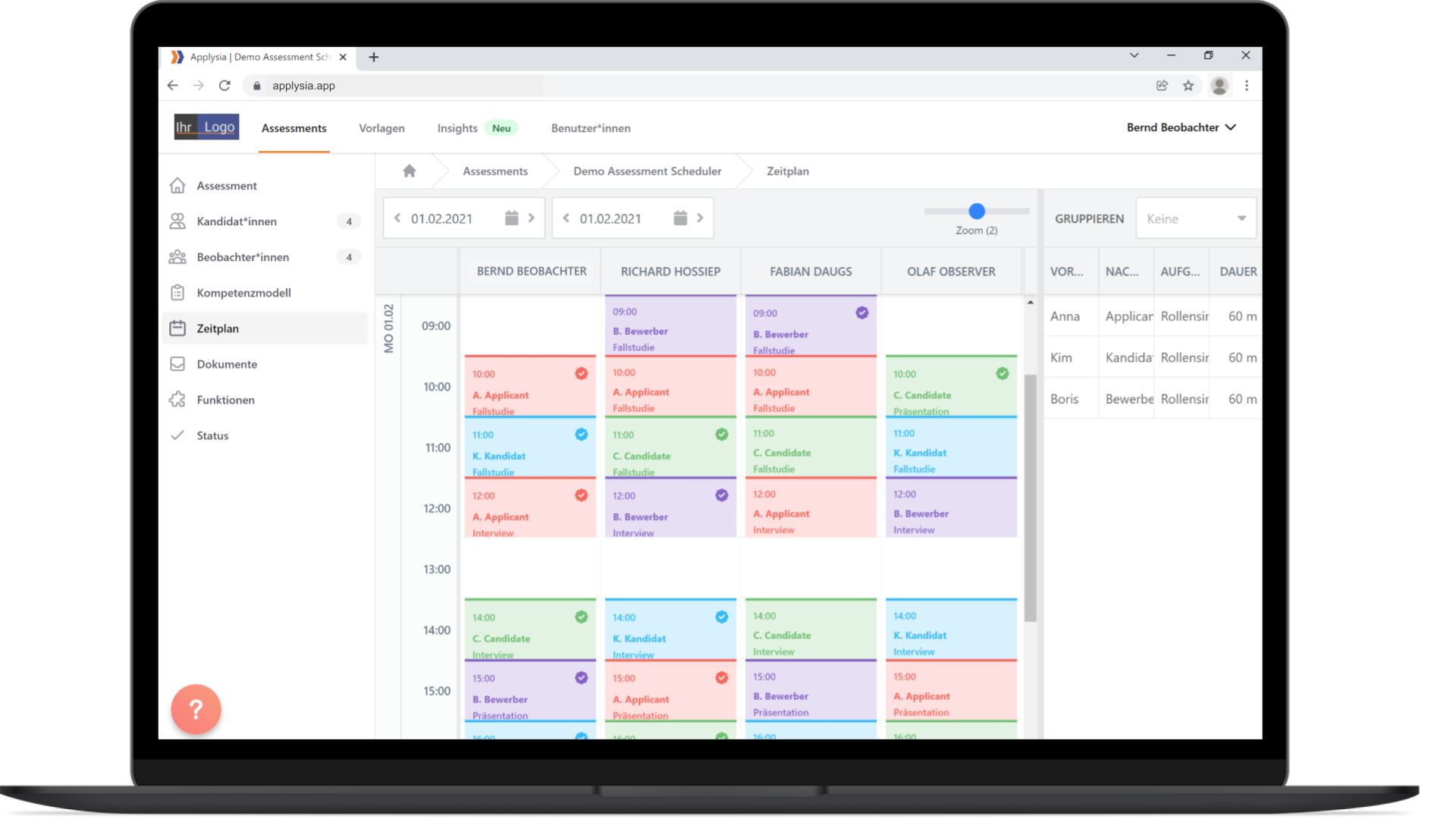This screenshot has height=819, width=1456.
Task: Click the Zeitplan breadcrumb
Action: [x=788, y=171]
